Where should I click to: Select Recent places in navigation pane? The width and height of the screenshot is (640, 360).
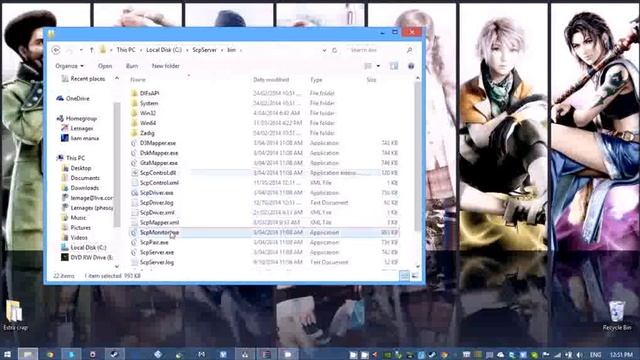(83, 79)
